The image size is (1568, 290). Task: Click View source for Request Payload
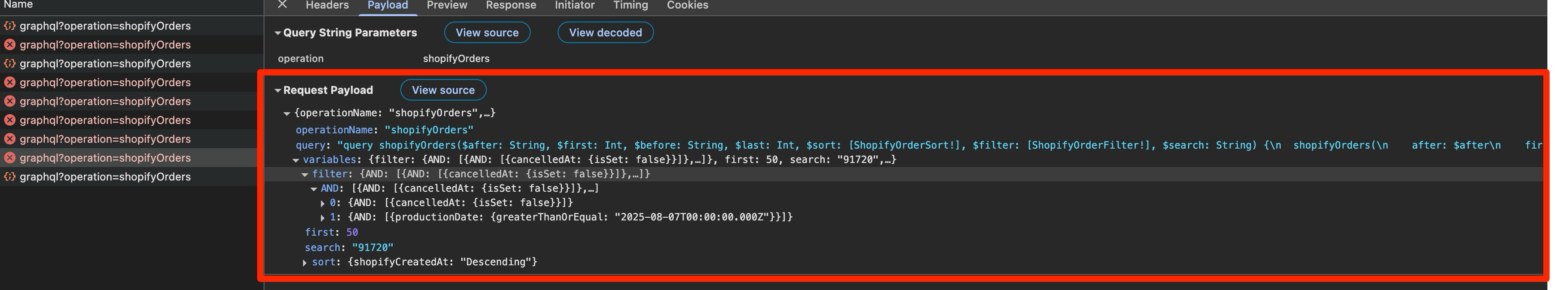443,90
